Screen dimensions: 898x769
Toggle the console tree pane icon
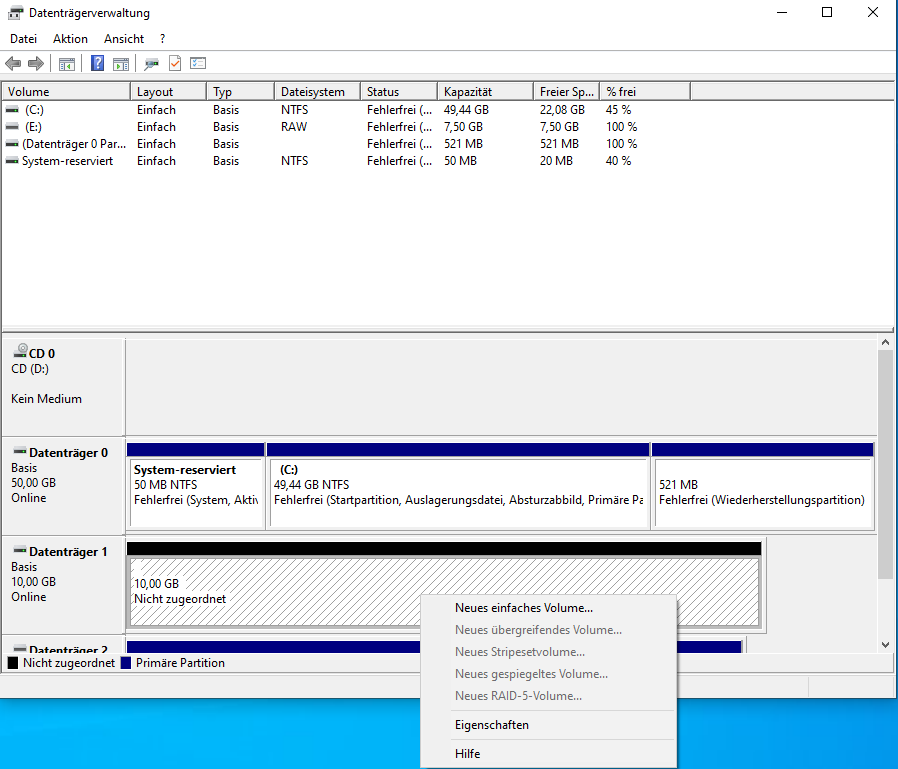(x=67, y=64)
